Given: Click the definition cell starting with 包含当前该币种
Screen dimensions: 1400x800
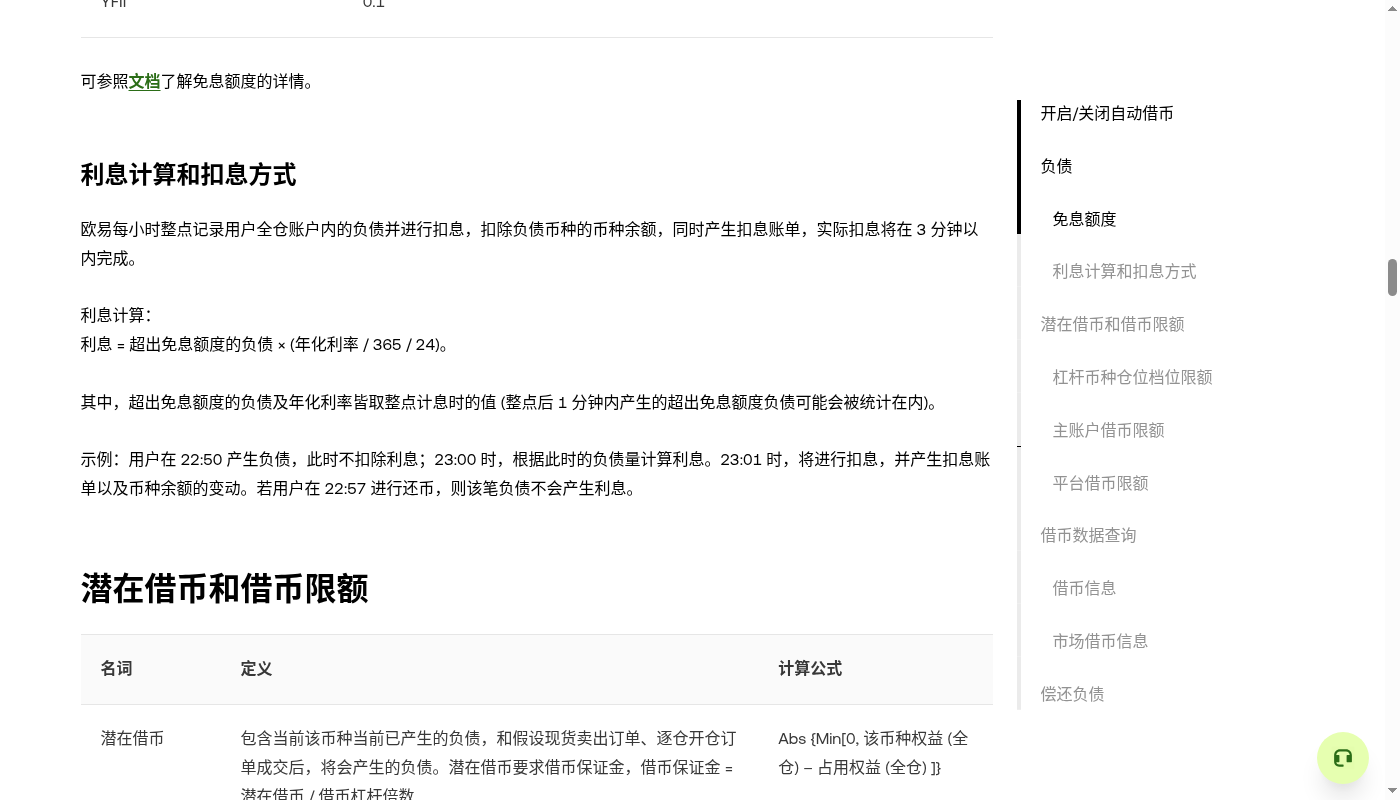Looking at the screenshot, I should pos(488,766).
